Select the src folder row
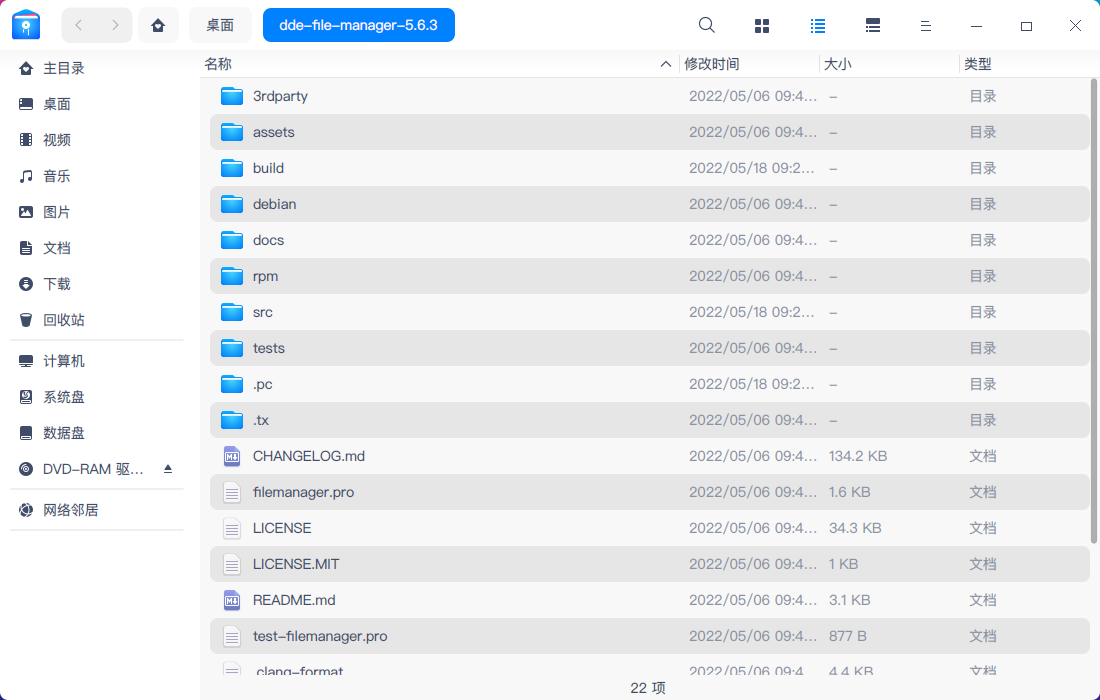Screen dimensions: 1100x700 [650, 312]
